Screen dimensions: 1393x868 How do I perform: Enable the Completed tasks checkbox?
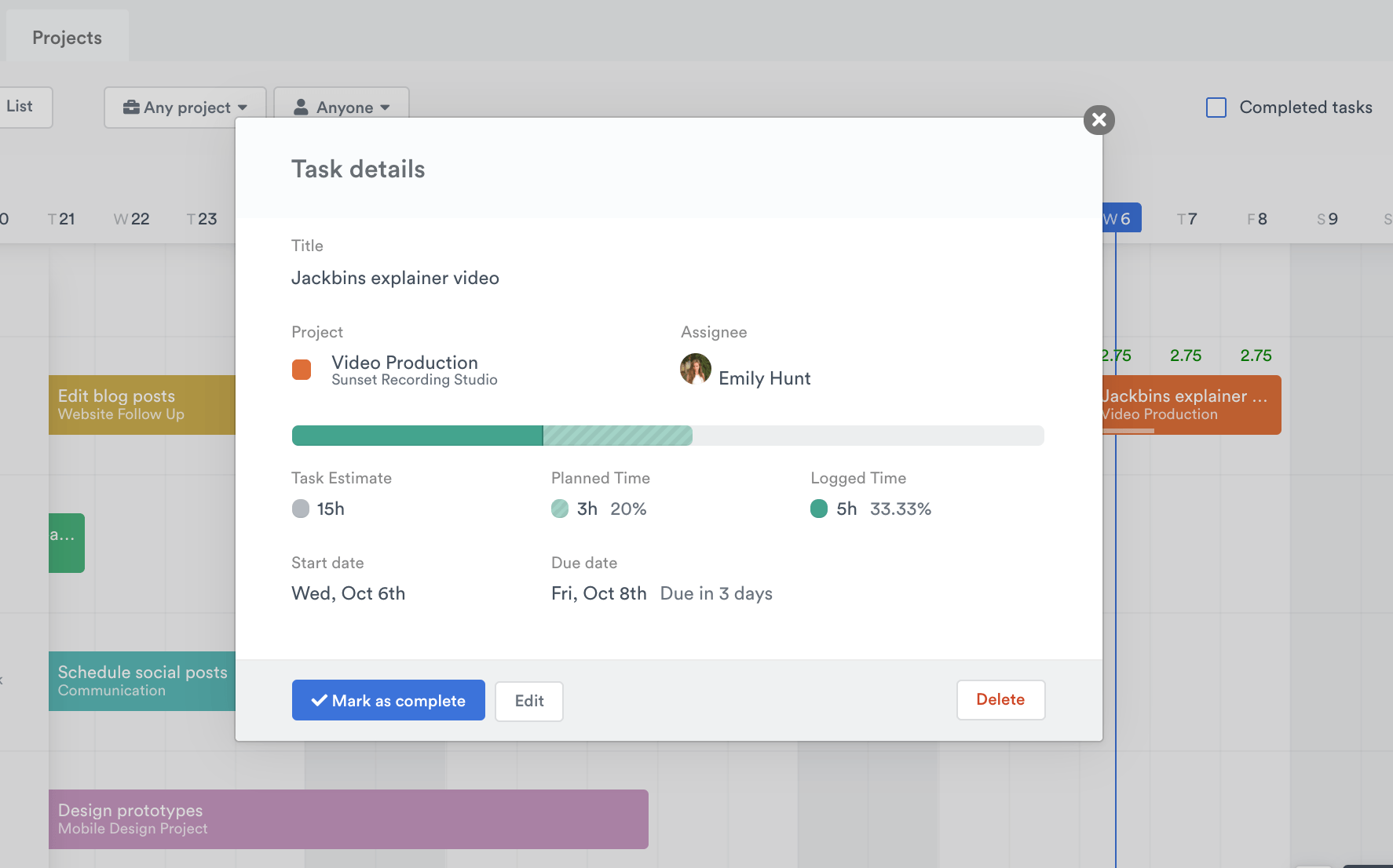click(1216, 108)
